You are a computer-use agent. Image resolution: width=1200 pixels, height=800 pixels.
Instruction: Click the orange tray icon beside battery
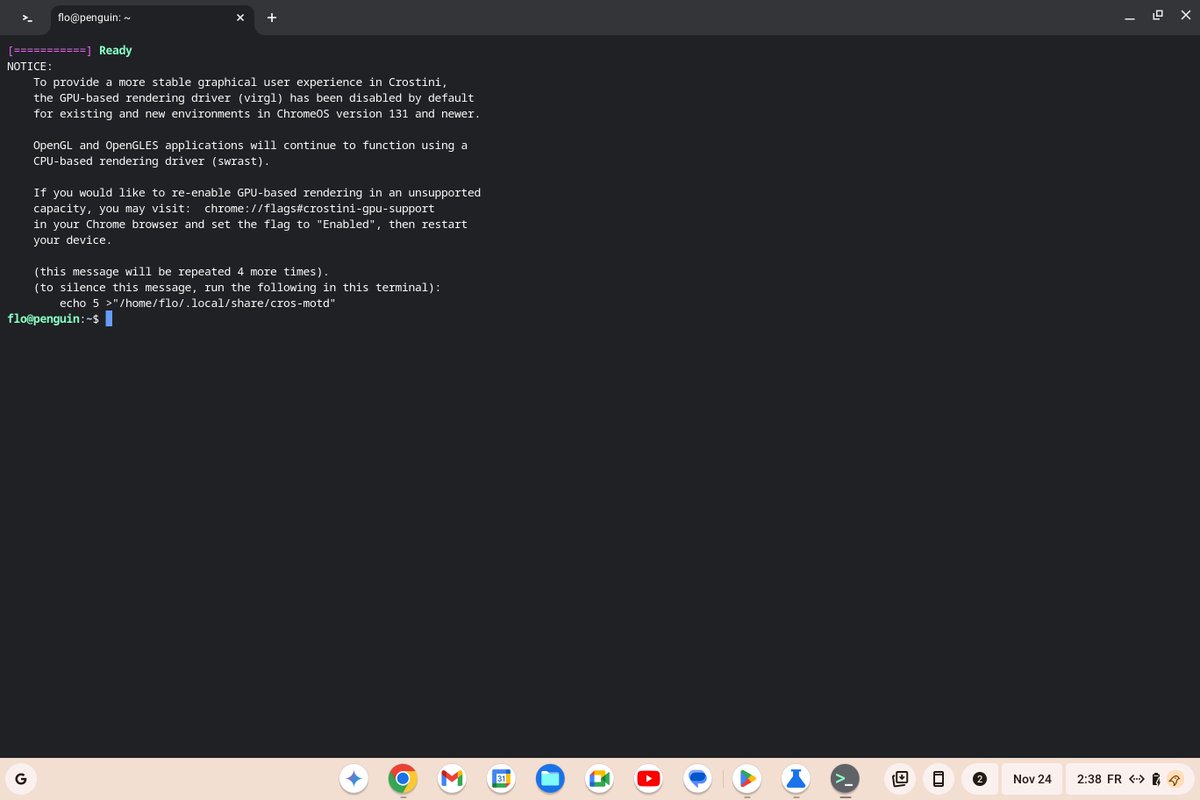coord(1176,779)
